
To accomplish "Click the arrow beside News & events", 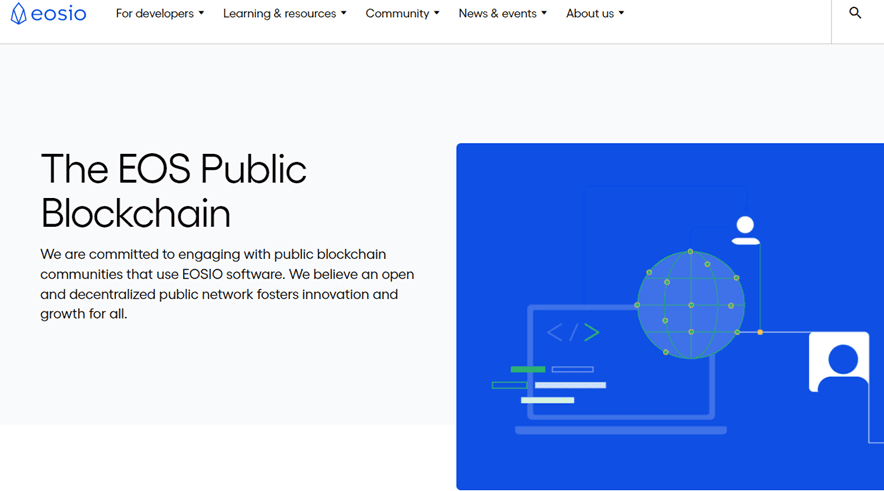I will (x=544, y=13).
